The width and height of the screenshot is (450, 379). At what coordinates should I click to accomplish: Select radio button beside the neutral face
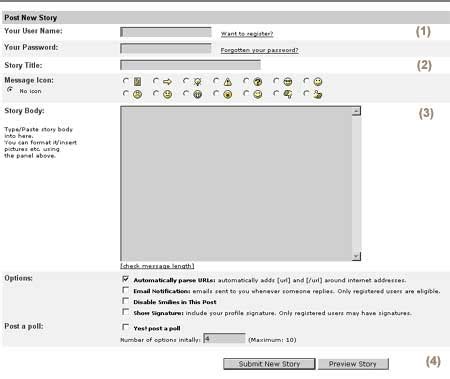pyautogui.click(x=156, y=93)
